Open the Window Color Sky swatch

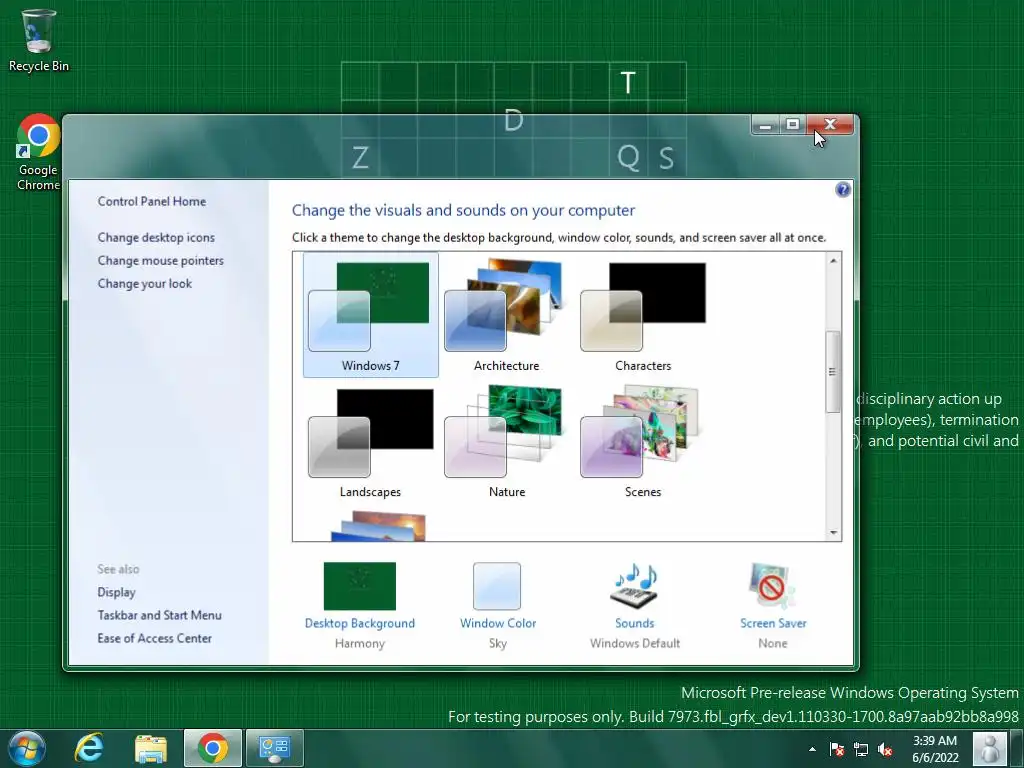[x=497, y=586]
